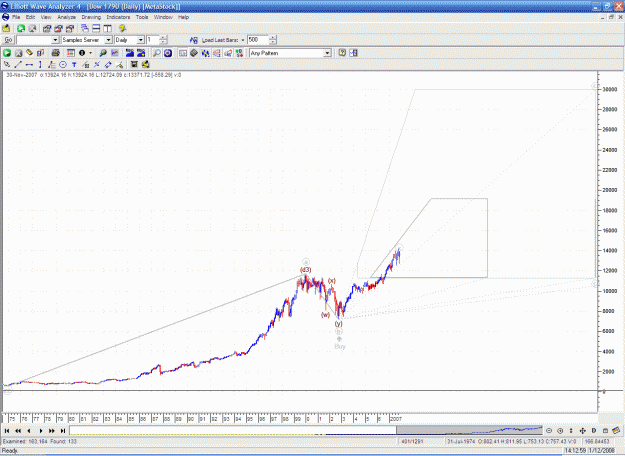The image size is (625, 456).
Task: Click the printer icon
Action: tap(55, 53)
